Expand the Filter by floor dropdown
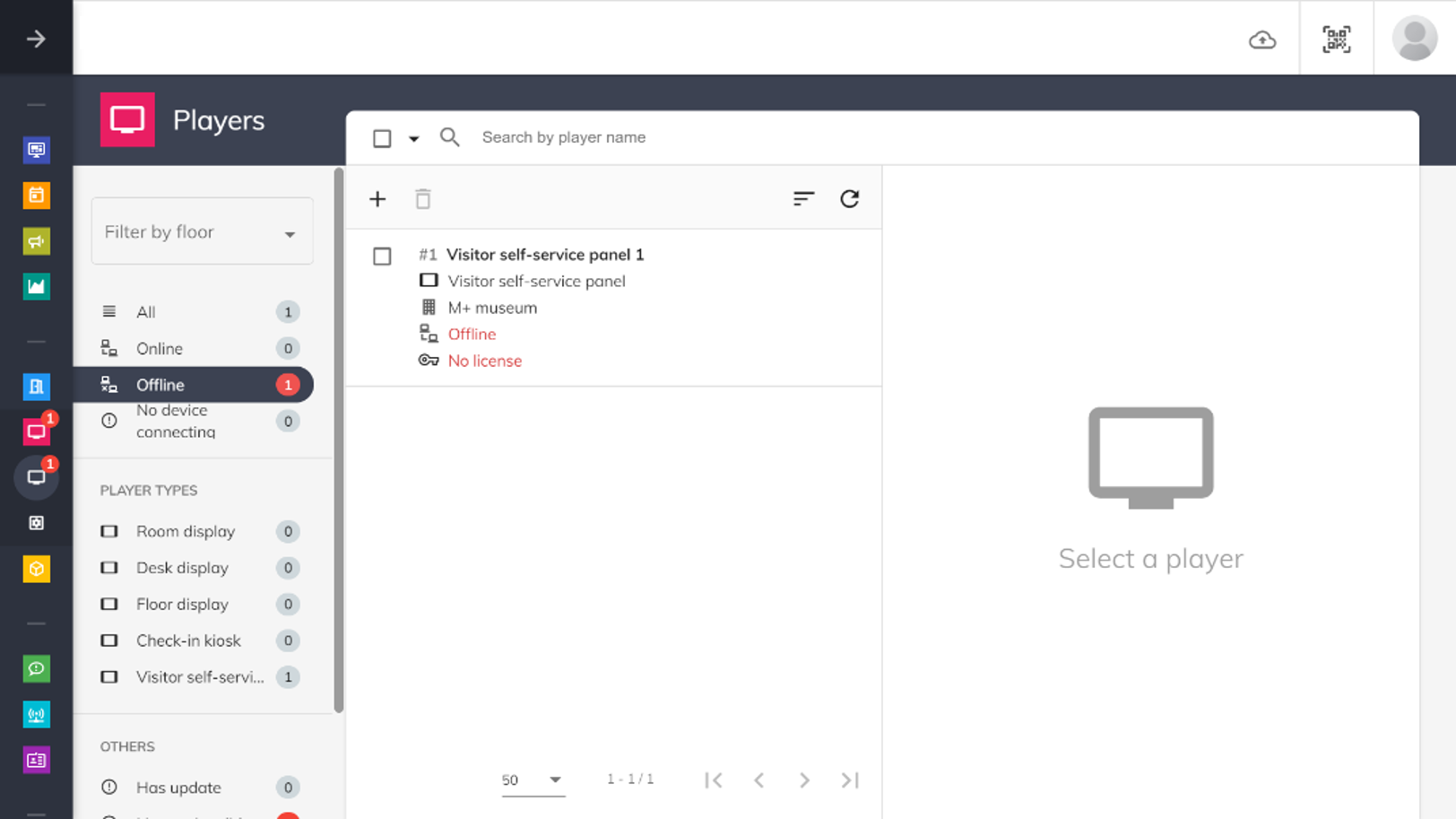The height and width of the screenshot is (819, 1456). point(202,232)
